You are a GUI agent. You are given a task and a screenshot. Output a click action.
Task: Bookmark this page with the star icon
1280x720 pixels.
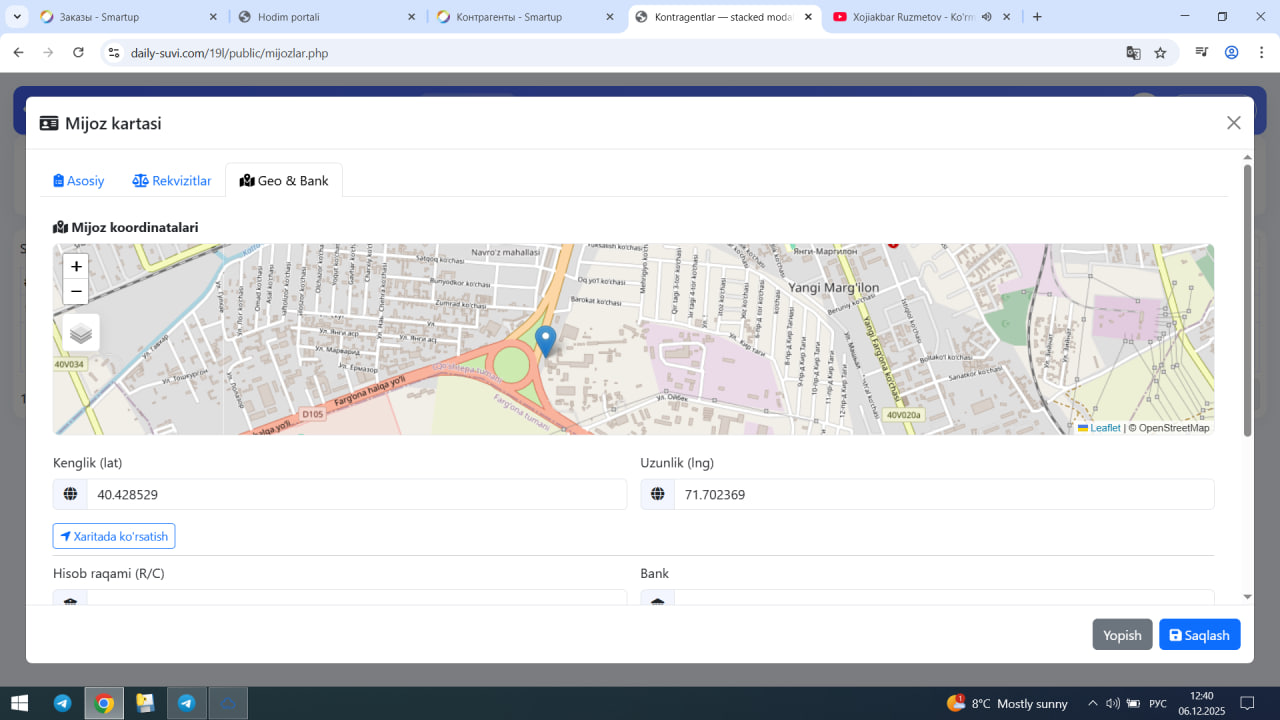tap(1160, 53)
